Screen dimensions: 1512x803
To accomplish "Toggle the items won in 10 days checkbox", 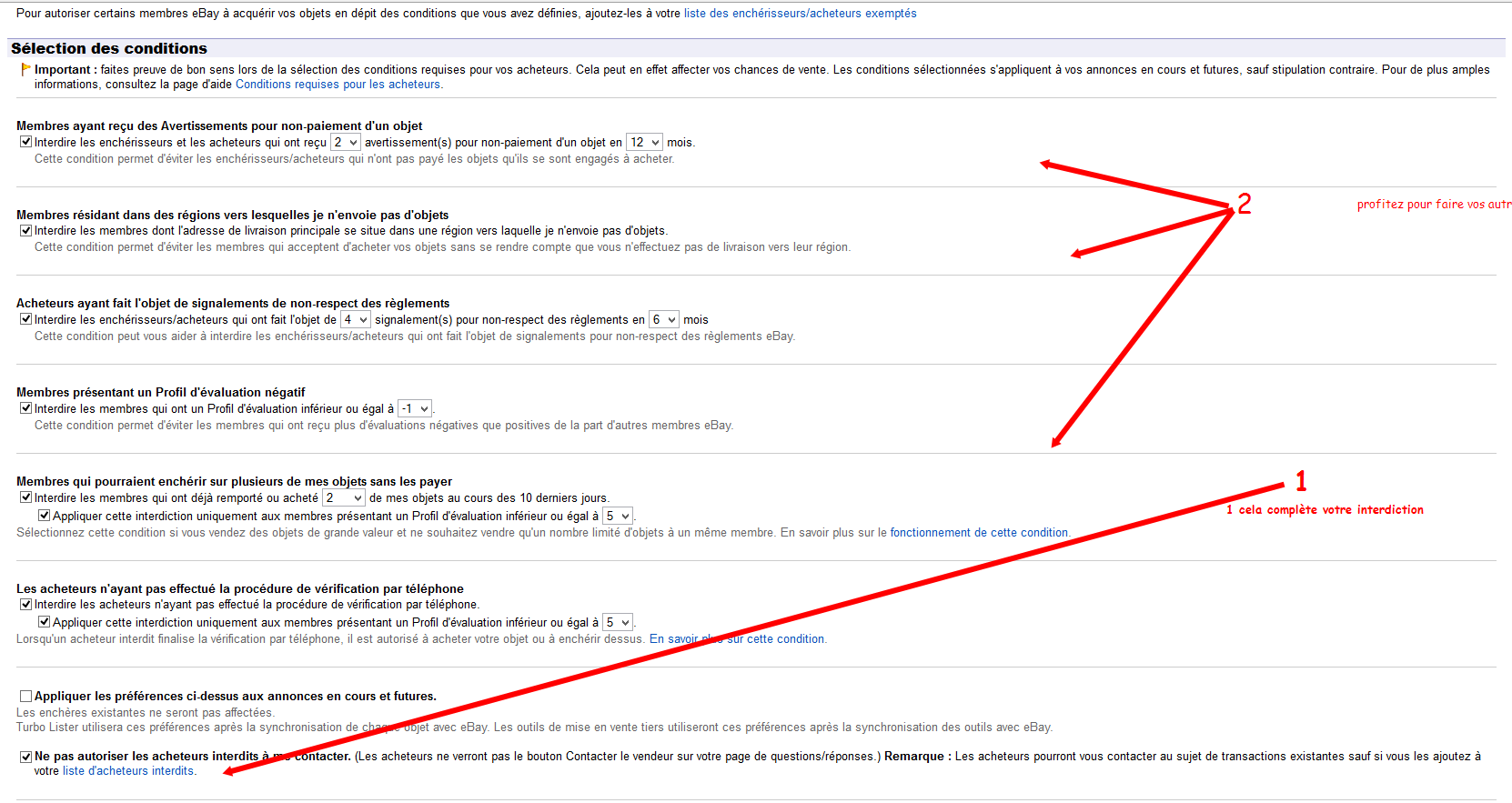I will 25,497.
